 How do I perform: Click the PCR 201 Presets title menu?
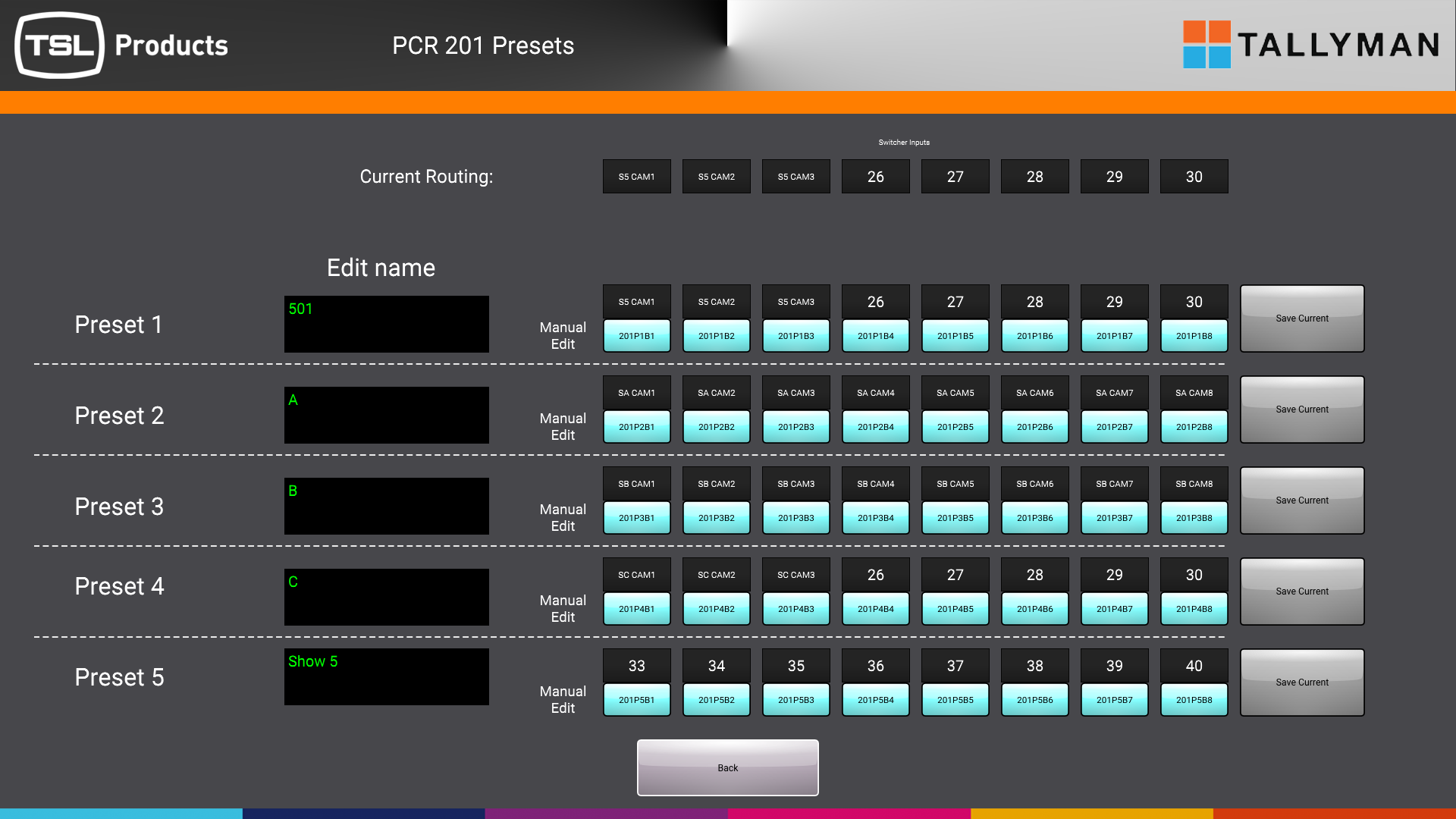[x=482, y=44]
